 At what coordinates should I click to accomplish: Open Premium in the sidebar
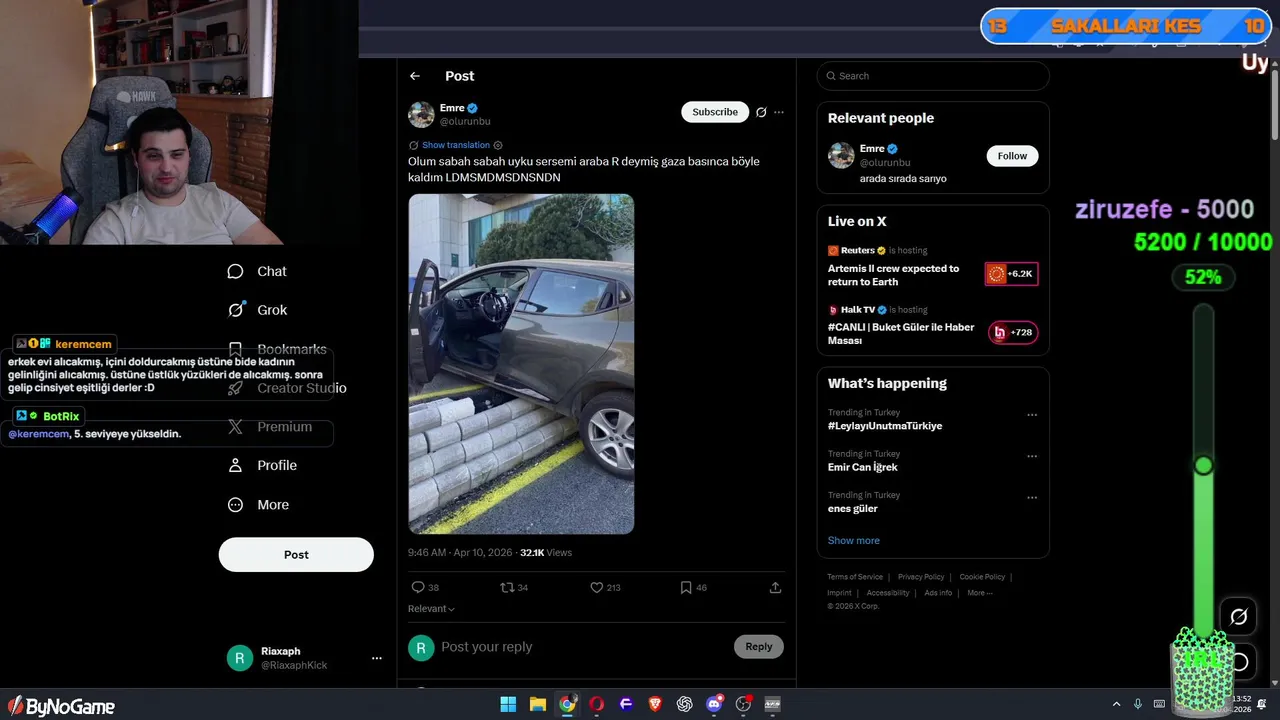tap(270, 426)
